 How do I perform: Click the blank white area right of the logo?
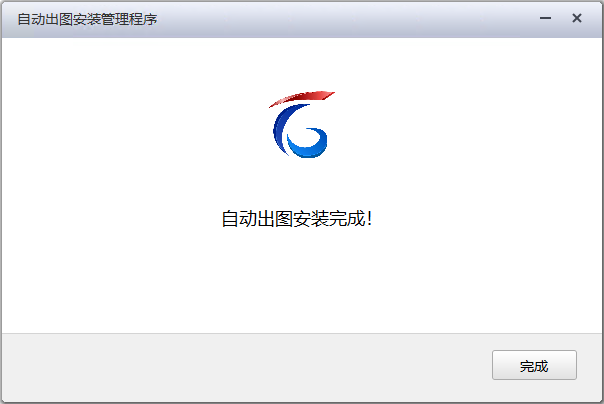tap(468, 124)
